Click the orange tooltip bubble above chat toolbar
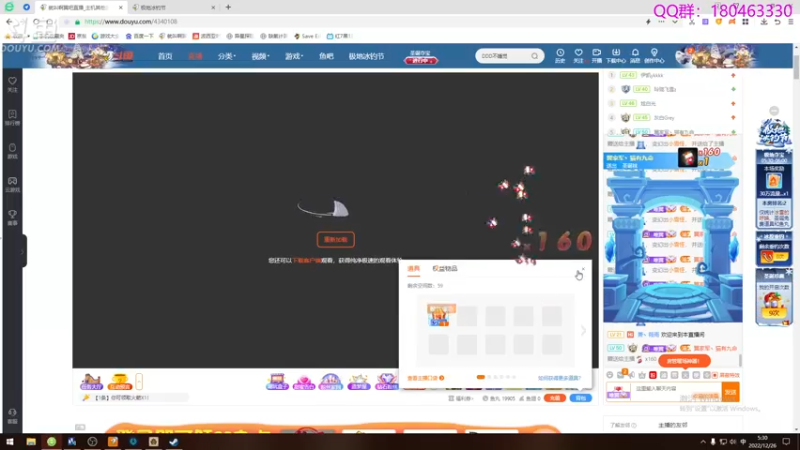Viewport: 800px width, 450px height. point(684,361)
